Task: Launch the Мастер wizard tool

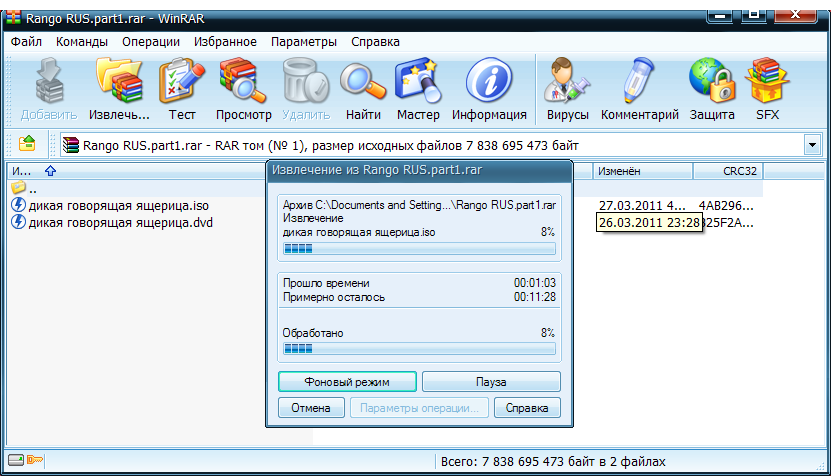Action: point(418,80)
